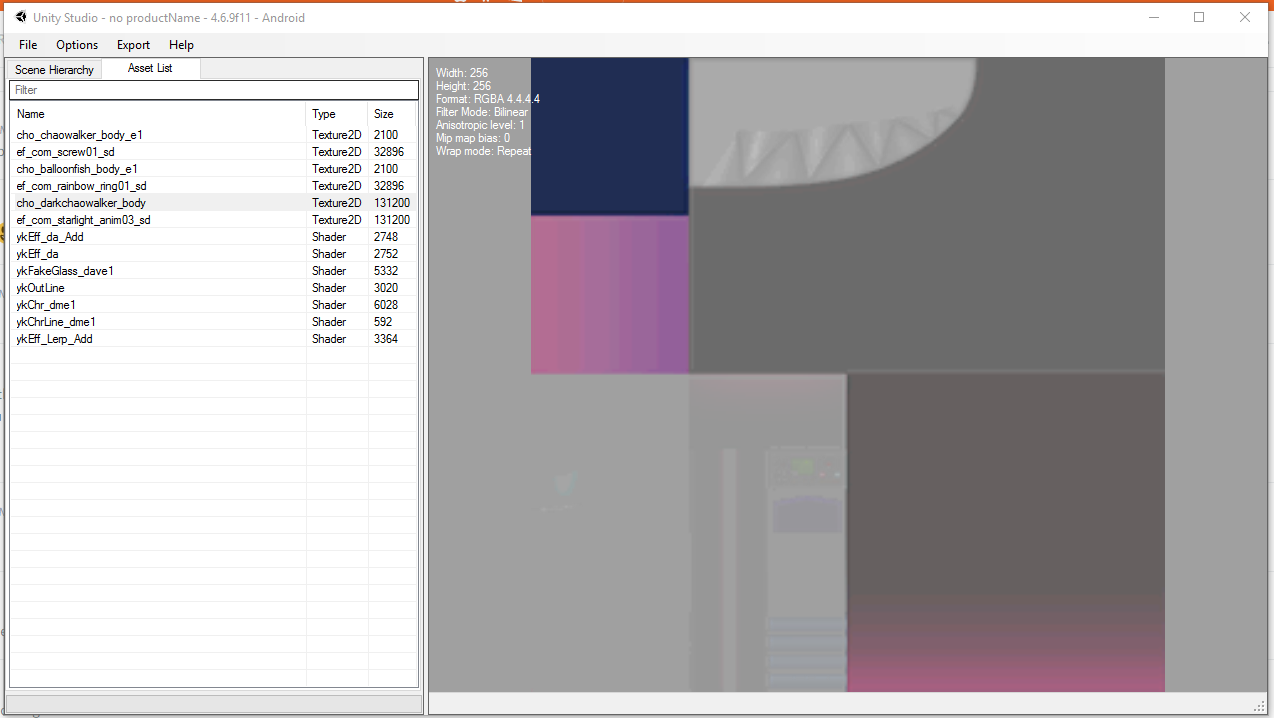
Task: Select the ykChrLine_dme1 shader row
Action: 213,322
